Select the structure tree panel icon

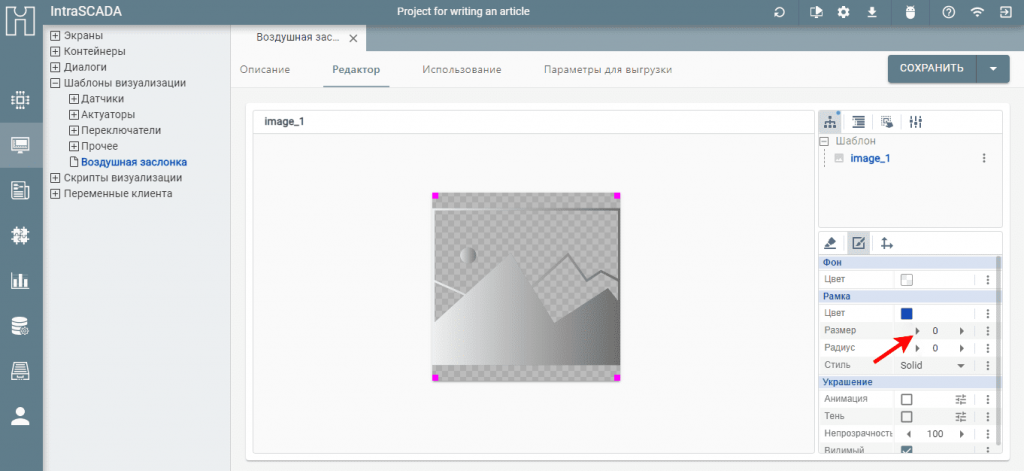coord(830,122)
